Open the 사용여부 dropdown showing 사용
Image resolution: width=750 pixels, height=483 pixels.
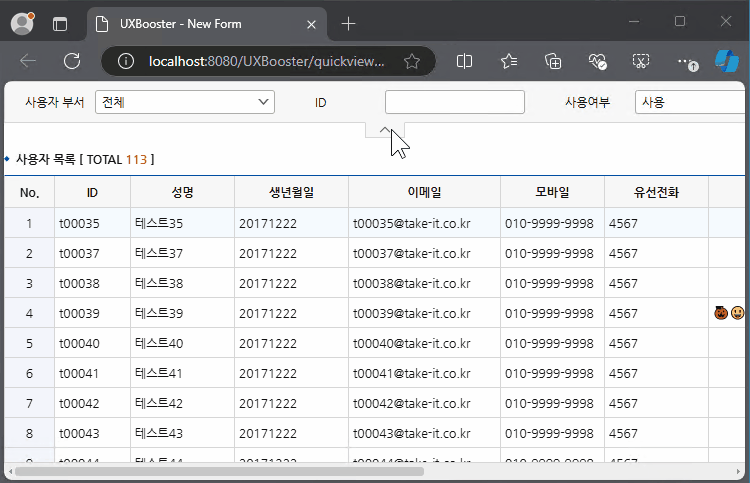(690, 102)
